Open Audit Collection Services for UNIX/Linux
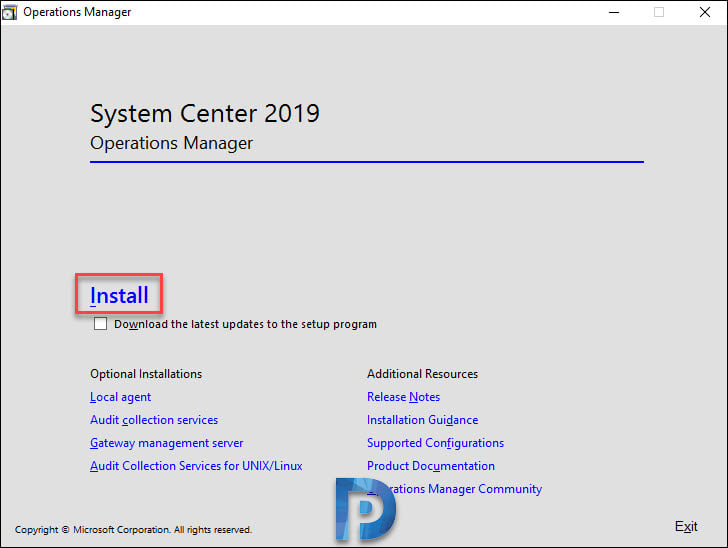Viewport: 728px width, 548px height. [x=196, y=466]
